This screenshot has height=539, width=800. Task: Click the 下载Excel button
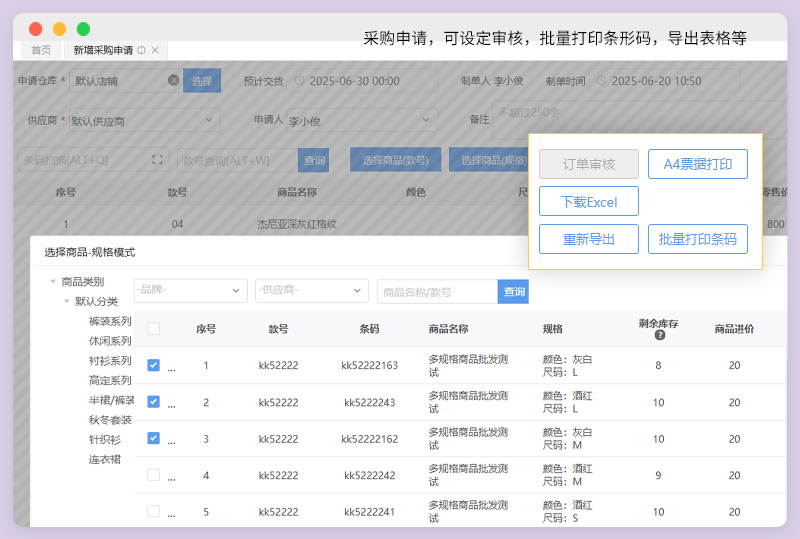589,201
